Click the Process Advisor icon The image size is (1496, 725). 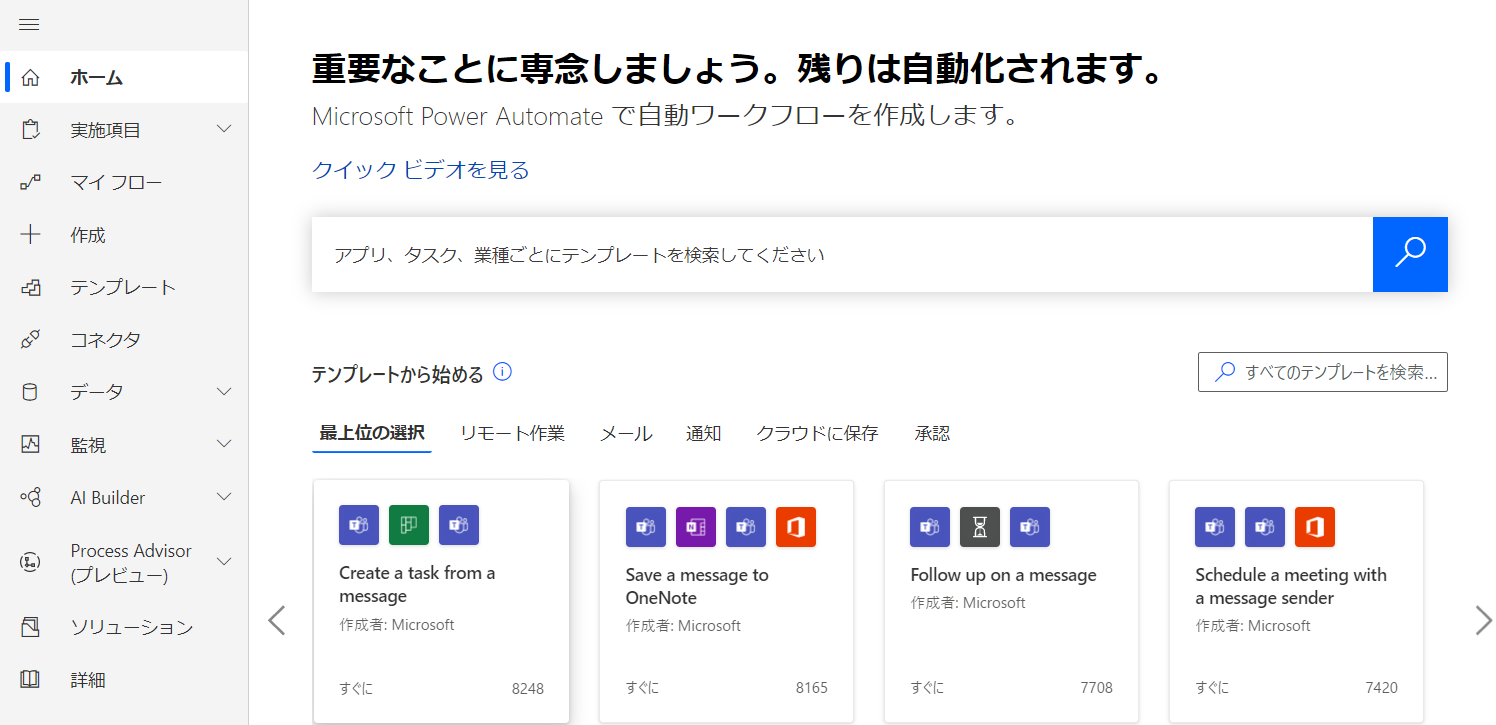click(30, 562)
